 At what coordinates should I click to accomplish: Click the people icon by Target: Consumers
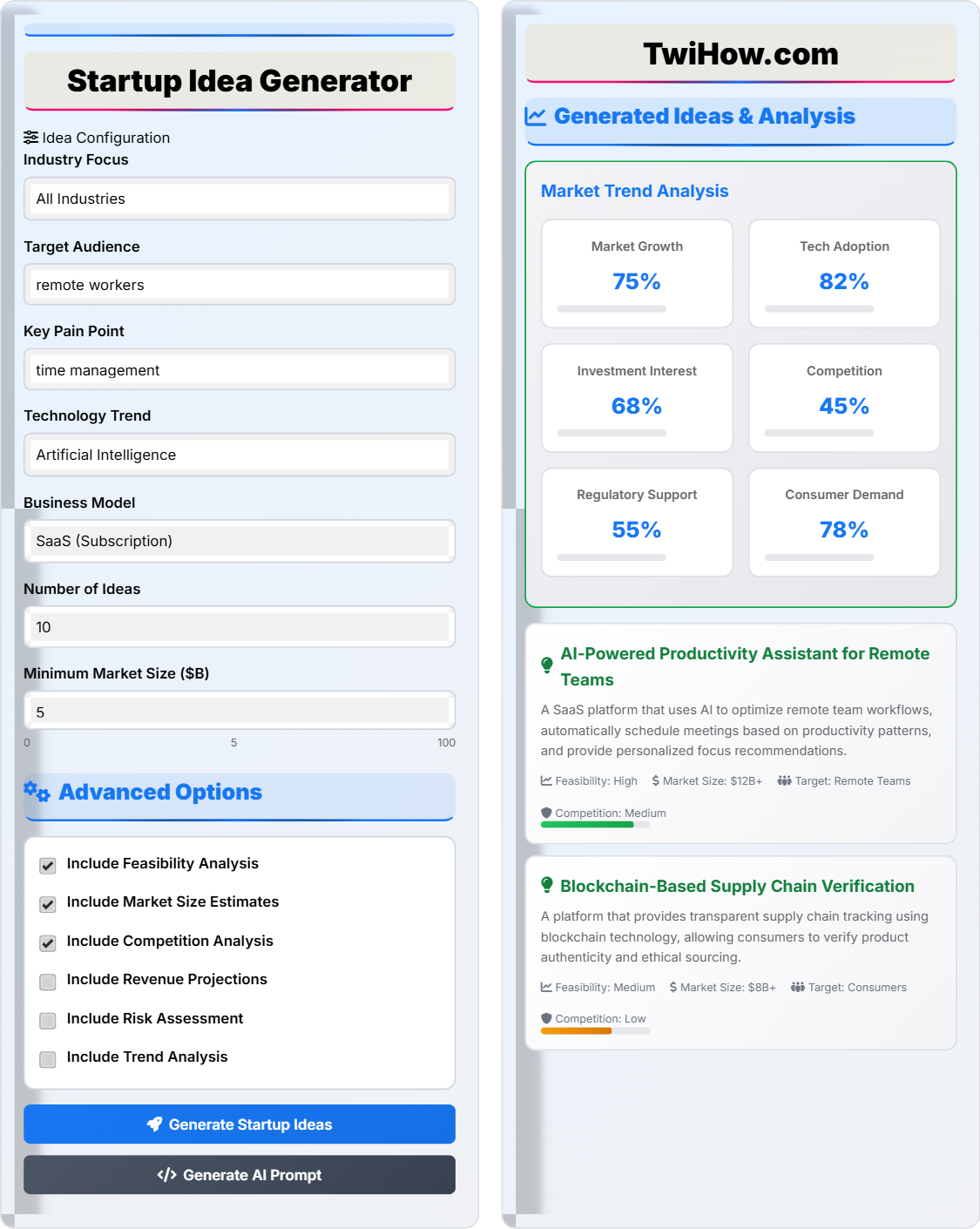(797, 987)
